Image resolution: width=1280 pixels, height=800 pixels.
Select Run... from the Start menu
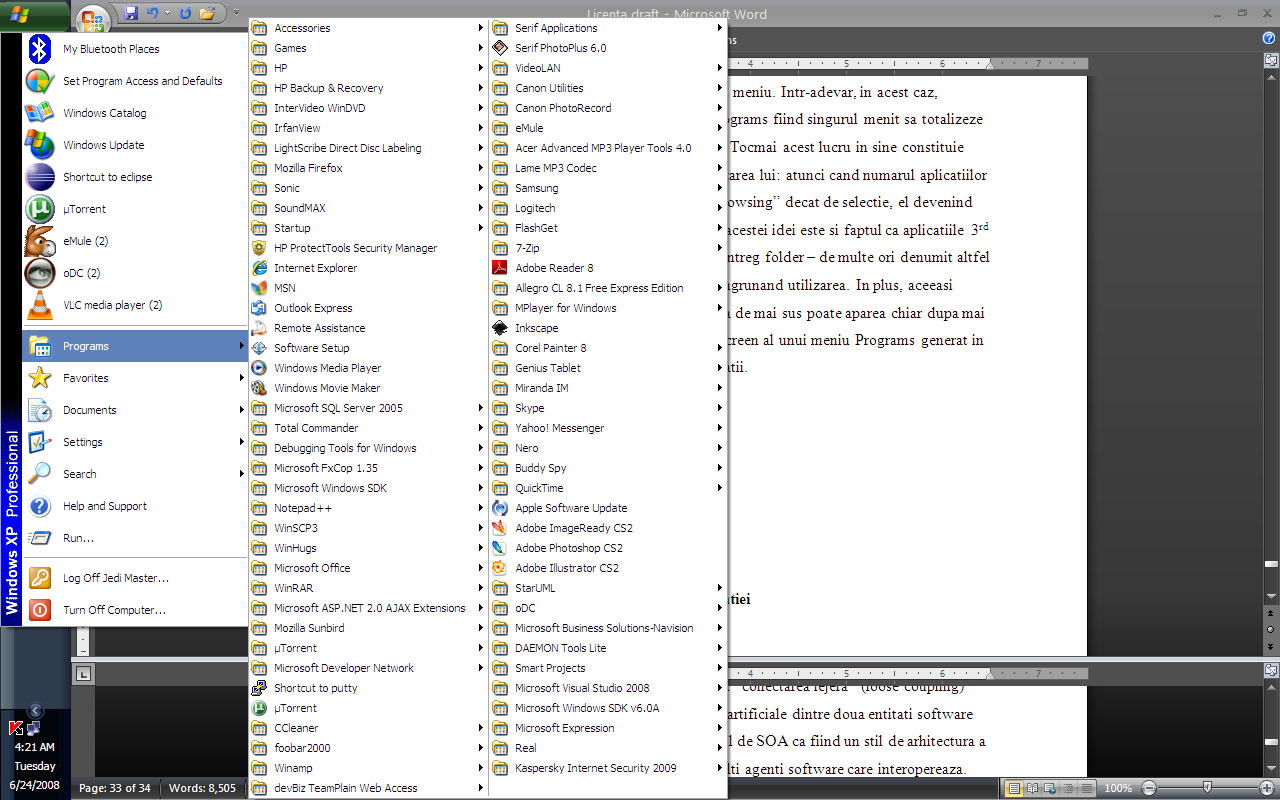(x=136, y=538)
